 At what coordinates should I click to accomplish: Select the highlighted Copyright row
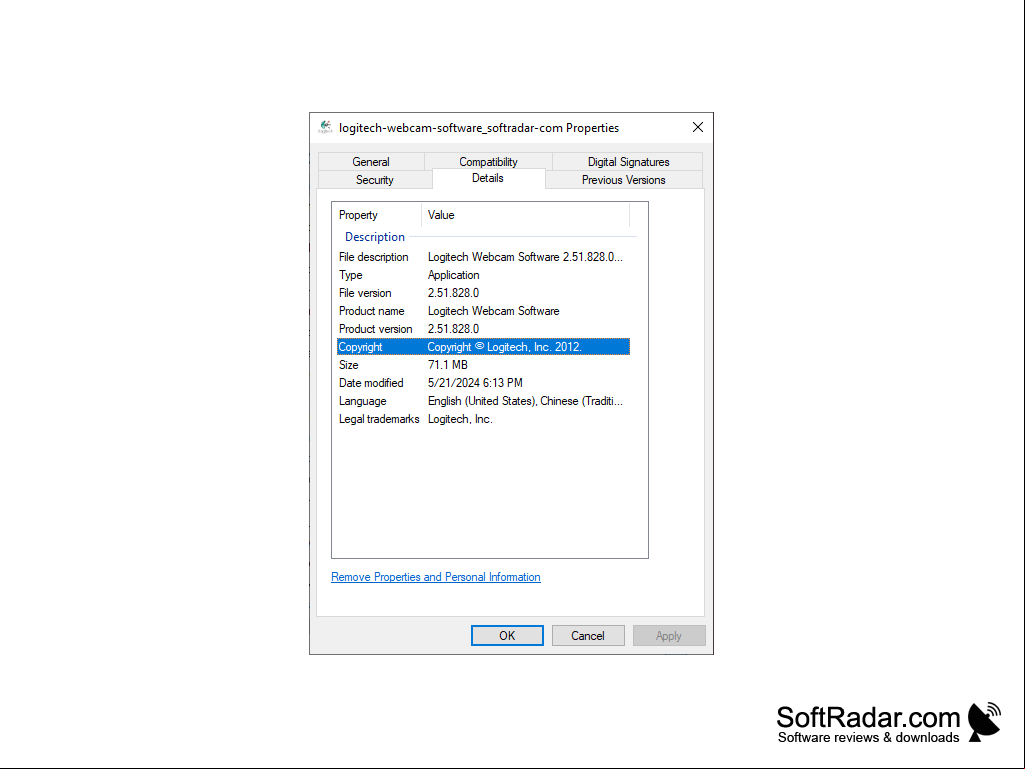click(x=483, y=347)
